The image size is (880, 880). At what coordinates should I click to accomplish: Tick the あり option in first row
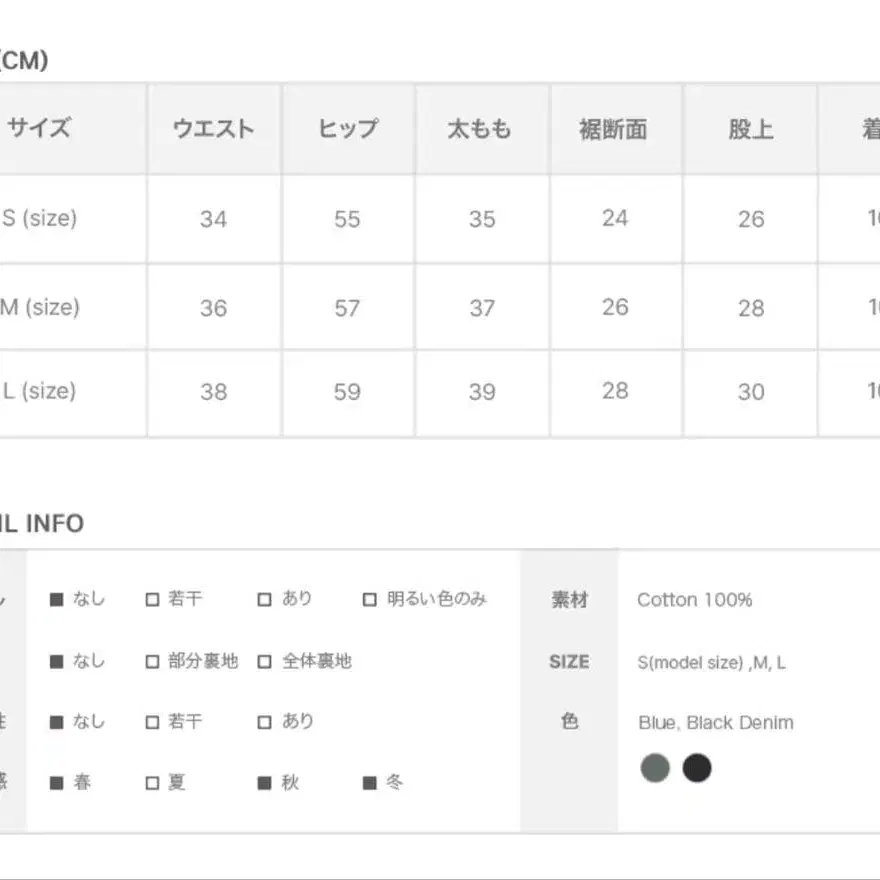[x=263, y=598]
